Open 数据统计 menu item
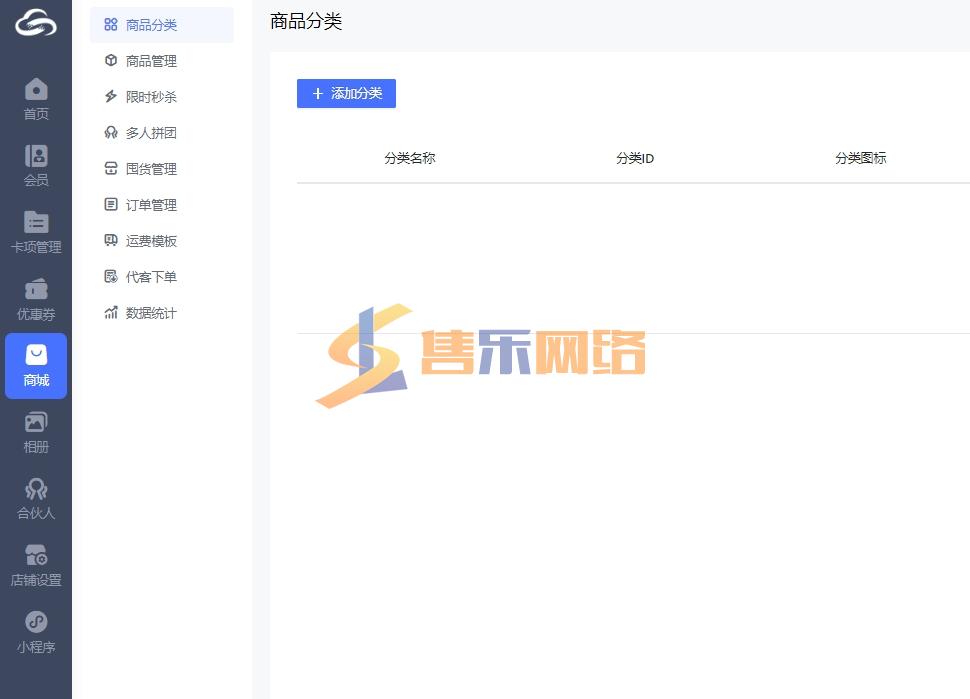Screen dimensions: 970x699 [x=161, y=312]
